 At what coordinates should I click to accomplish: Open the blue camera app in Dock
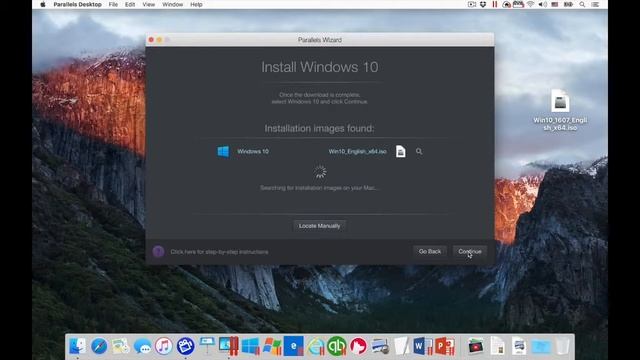(185, 346)
